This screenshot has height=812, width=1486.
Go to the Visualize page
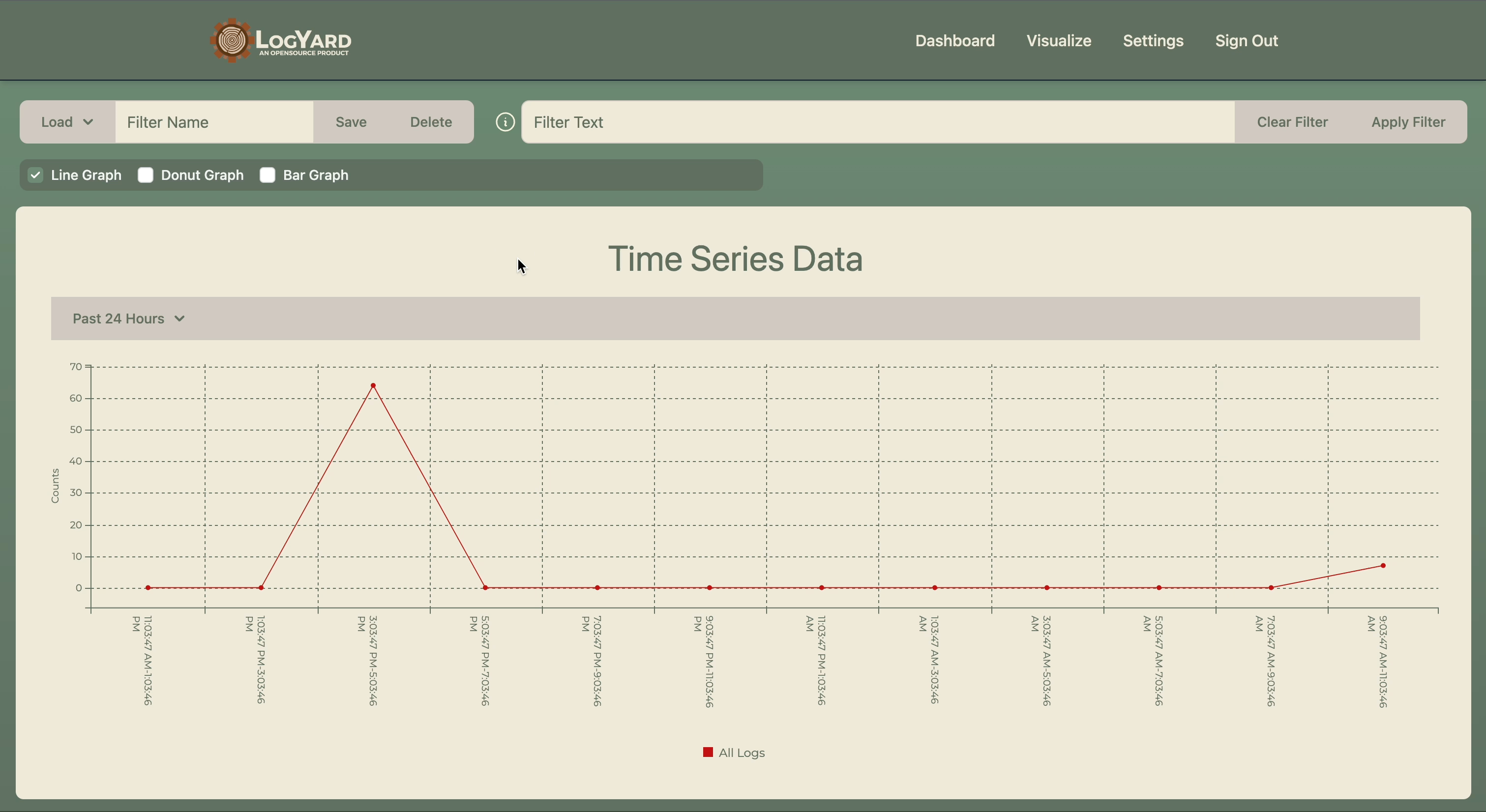point(1059,41)
